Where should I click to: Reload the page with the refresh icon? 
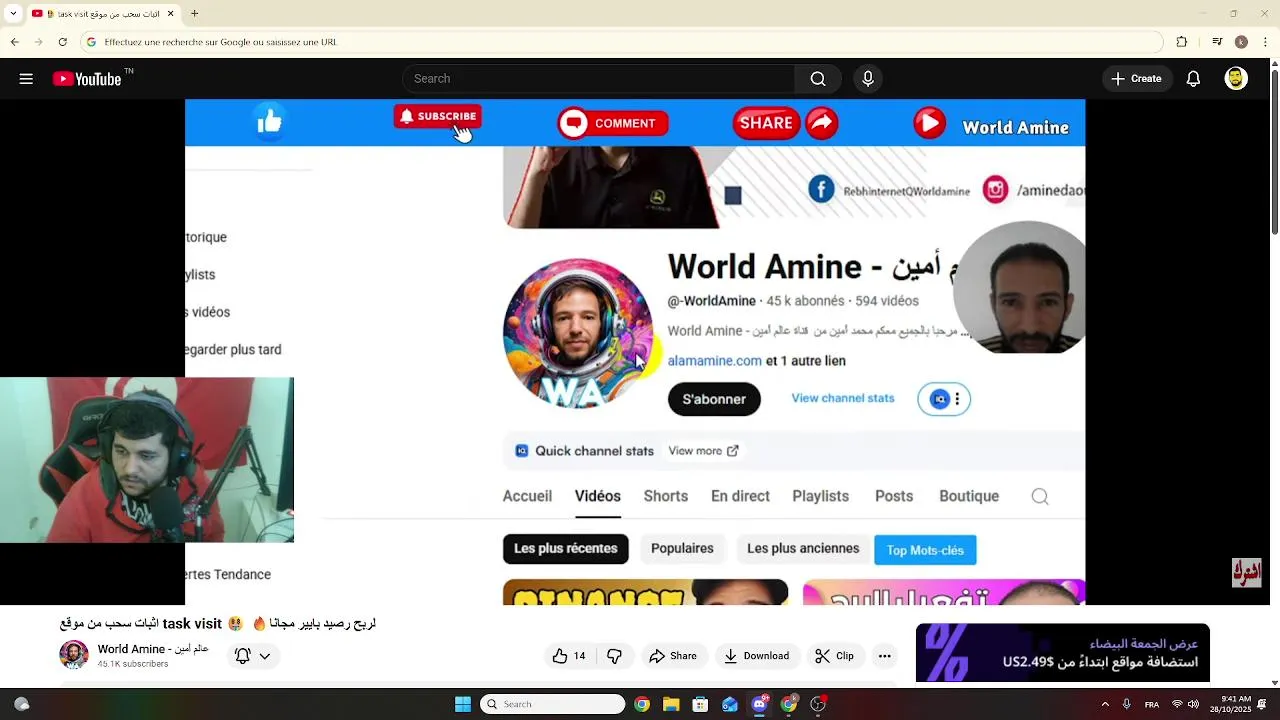click(x=63, y=42)
